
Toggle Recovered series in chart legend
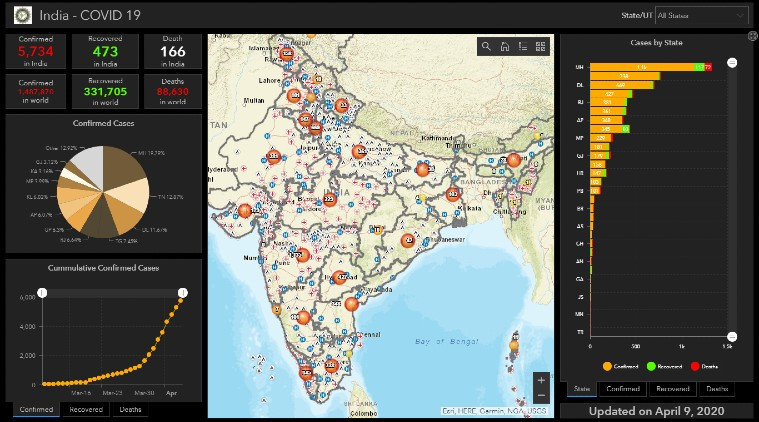coord(665,366)
